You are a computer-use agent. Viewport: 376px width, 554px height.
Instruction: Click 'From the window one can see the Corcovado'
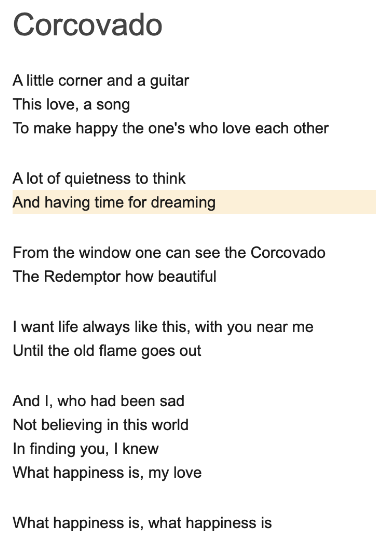169,253
